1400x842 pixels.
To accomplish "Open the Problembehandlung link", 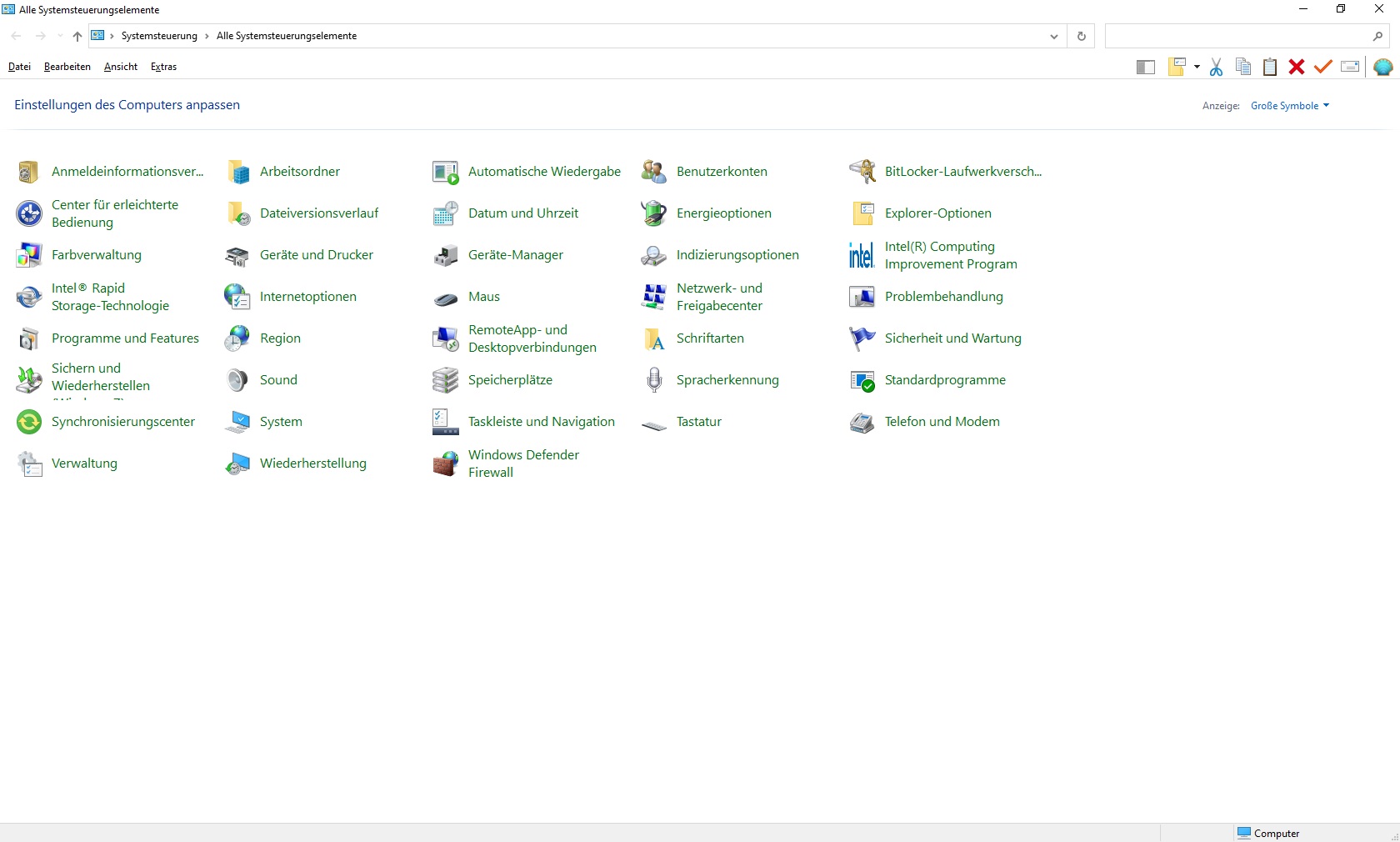I will [x=944, y=297].
